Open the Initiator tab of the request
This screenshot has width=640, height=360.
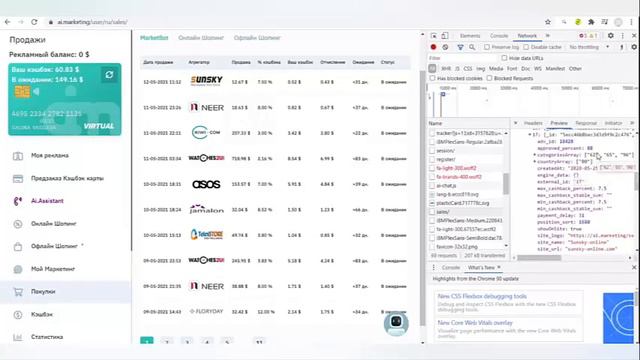(613, 123)
